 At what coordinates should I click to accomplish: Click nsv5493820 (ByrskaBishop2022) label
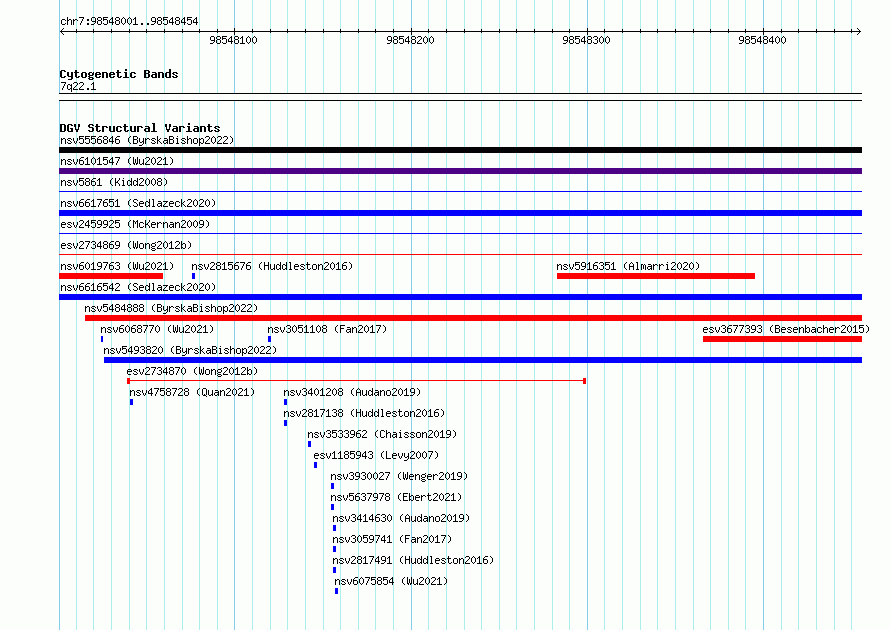point(190,350)
